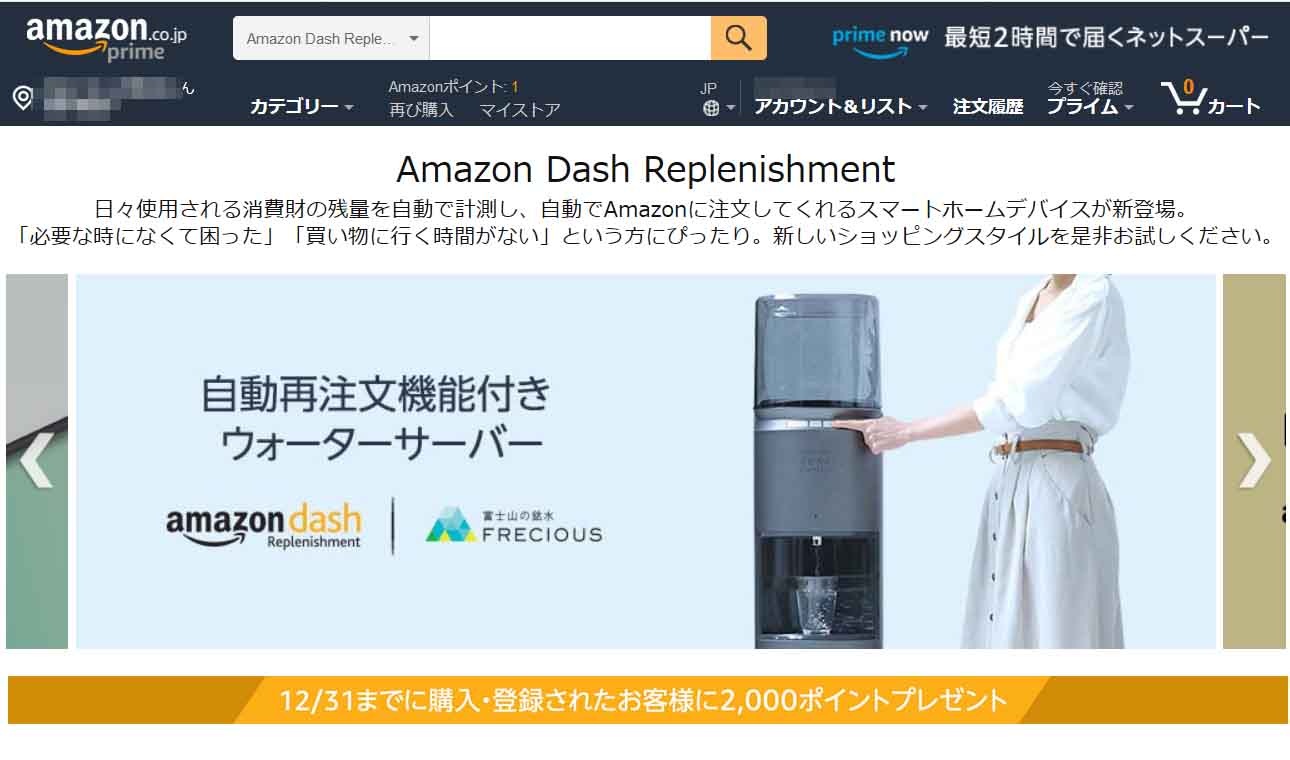1290x760 pixels.
Task: Click the 再び購入 link
Action: tap(421, 110)
